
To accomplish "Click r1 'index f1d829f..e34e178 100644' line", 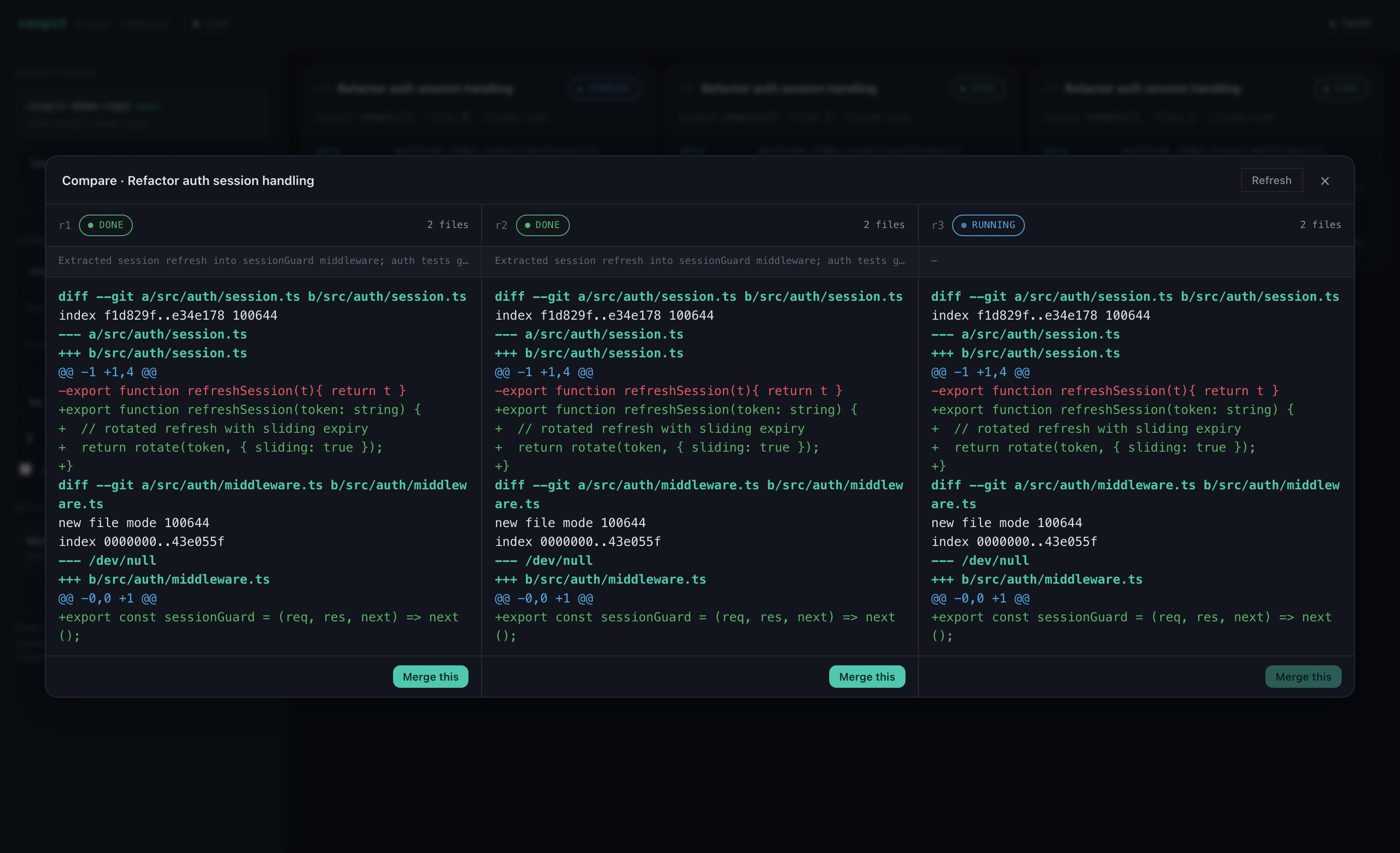I will click(168, 316).
